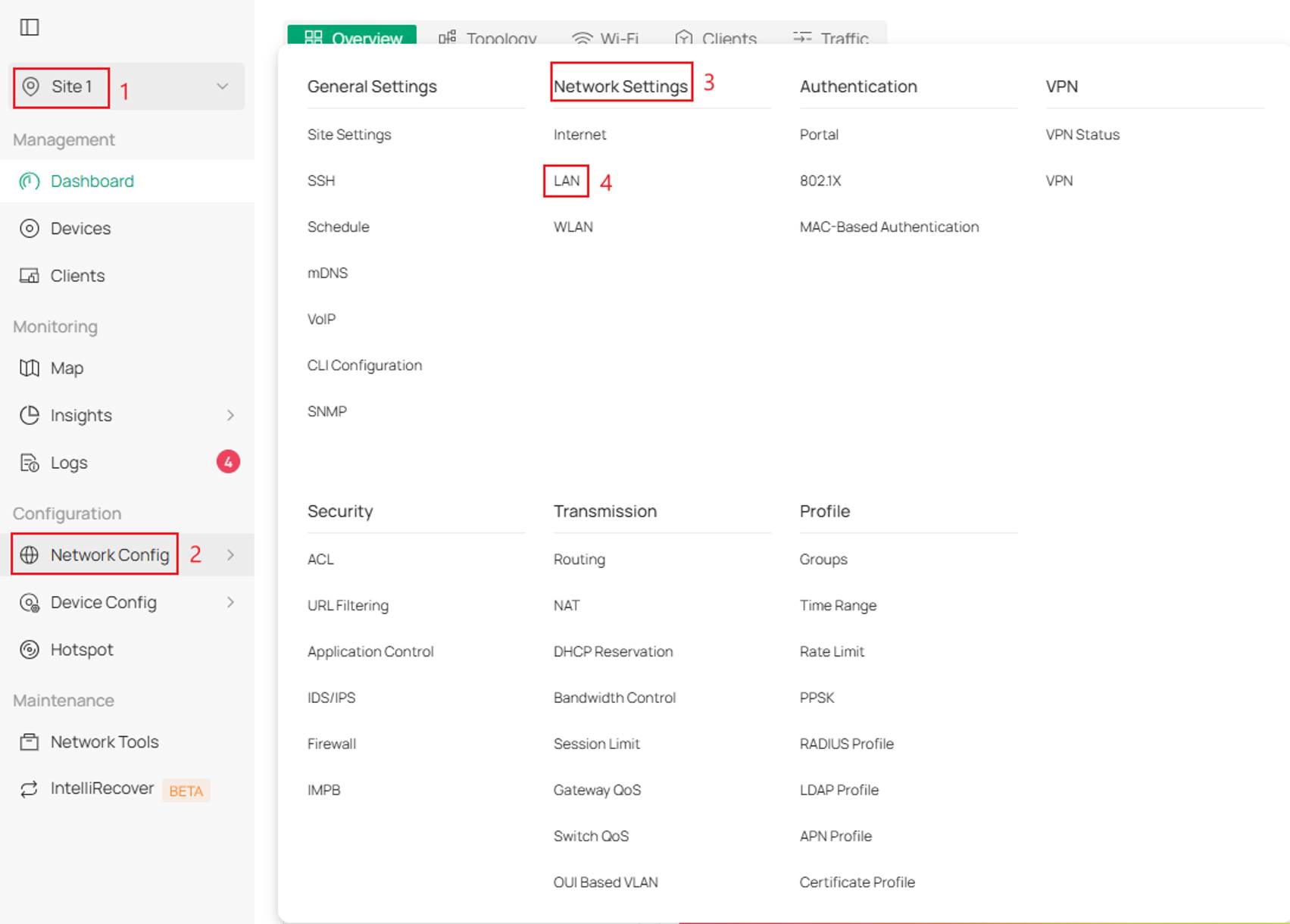Screen dimensions: 1290x924
Task: Open Site Settings under General Settings
Action: click(x=349, y=135)
